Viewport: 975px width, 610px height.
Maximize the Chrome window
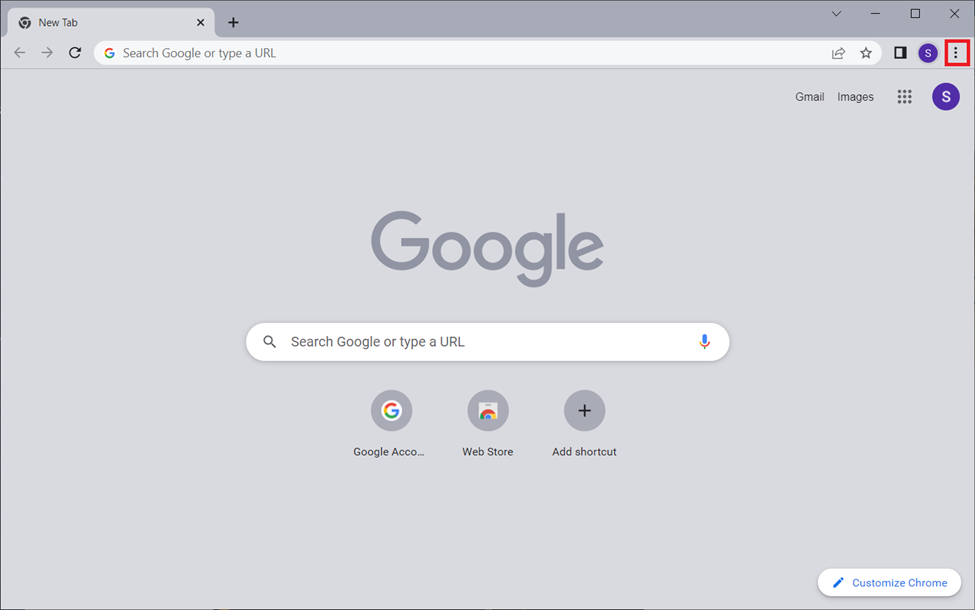(x=915, y=14)
